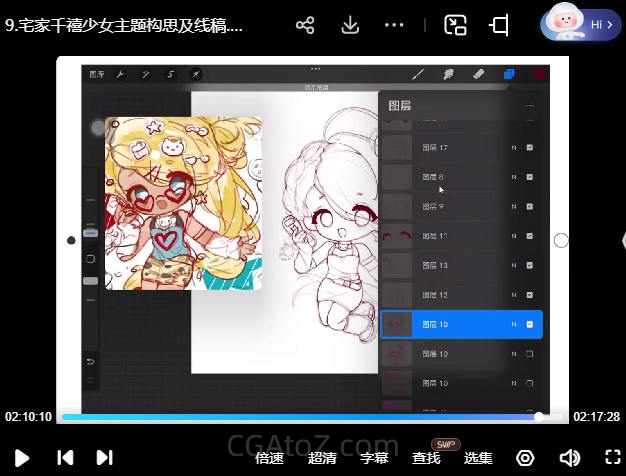This screenshot has width=626, height=476.
Task: Uncheck visibility for layer 13
Action: pyautogui.click(x=529, y=266)
